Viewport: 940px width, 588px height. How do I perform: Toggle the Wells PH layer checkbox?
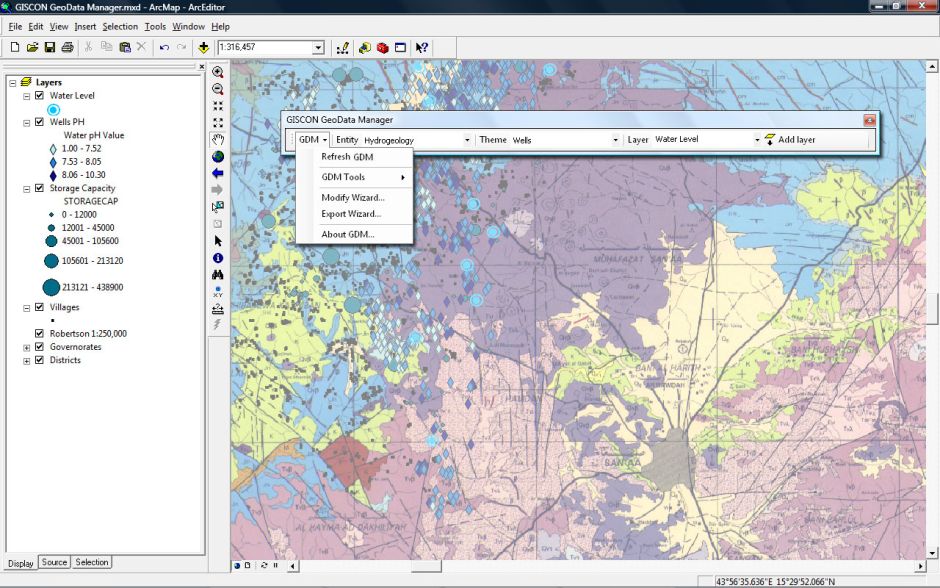39,122
